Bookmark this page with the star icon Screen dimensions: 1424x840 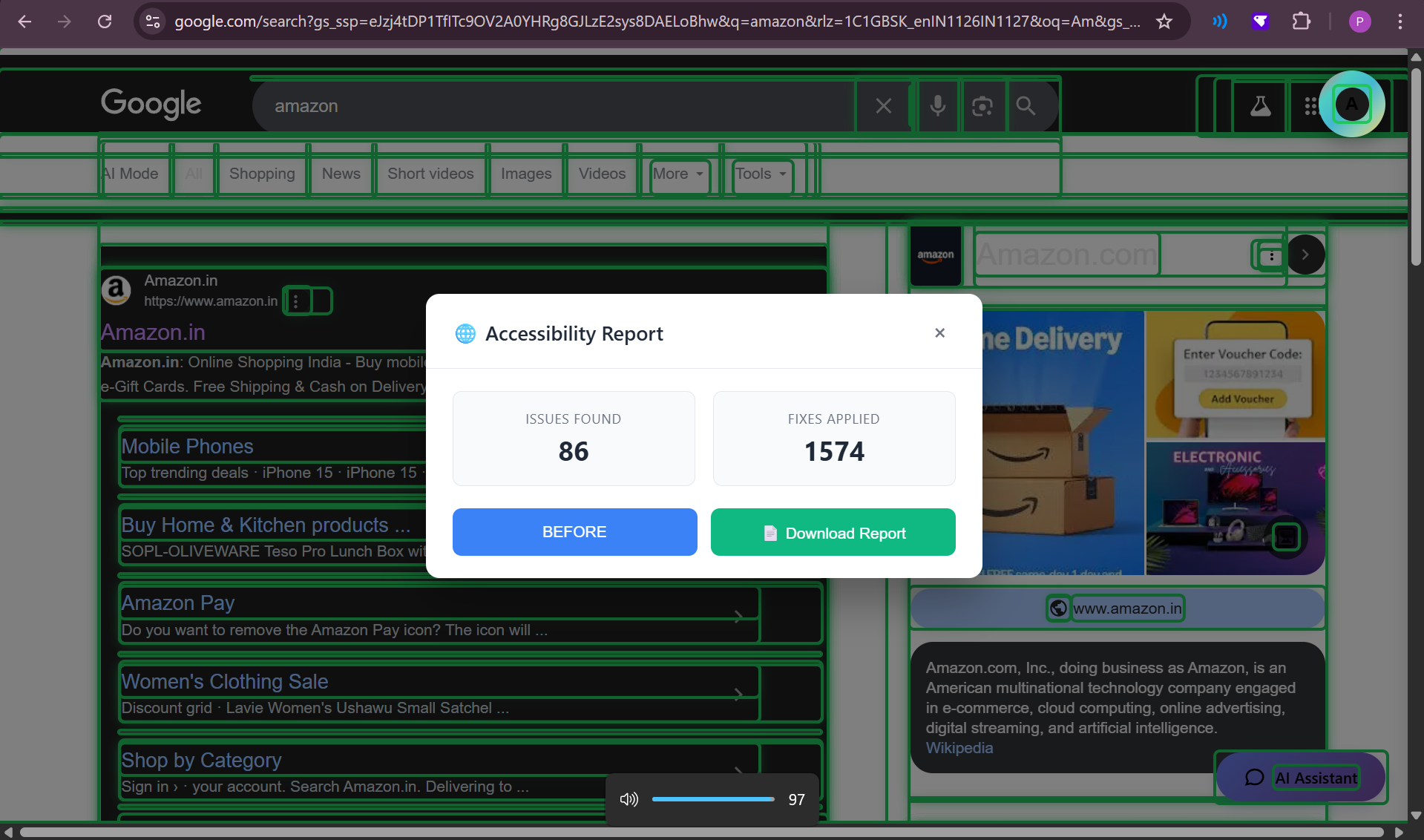(1164, 22)
